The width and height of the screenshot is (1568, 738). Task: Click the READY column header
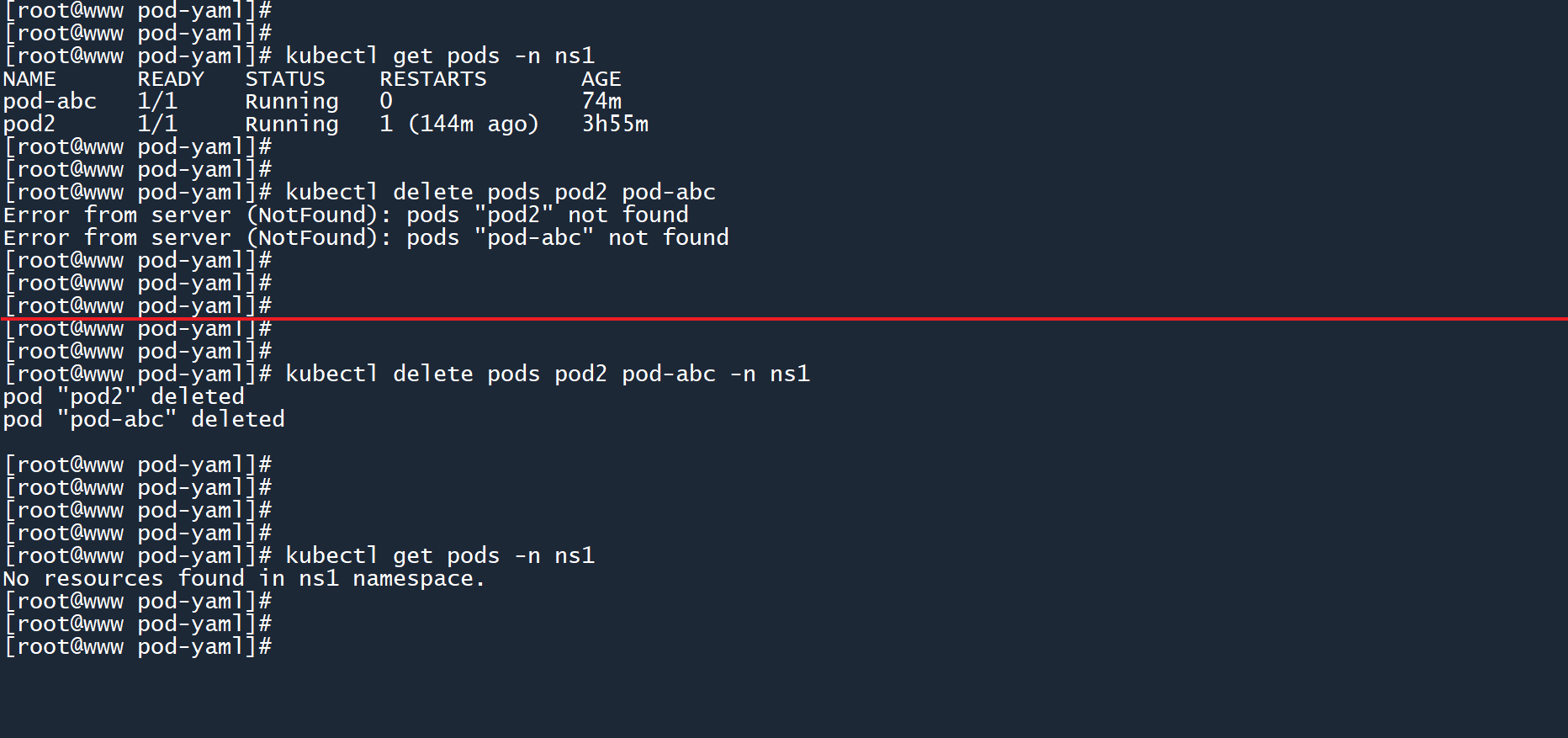[171, 79]
